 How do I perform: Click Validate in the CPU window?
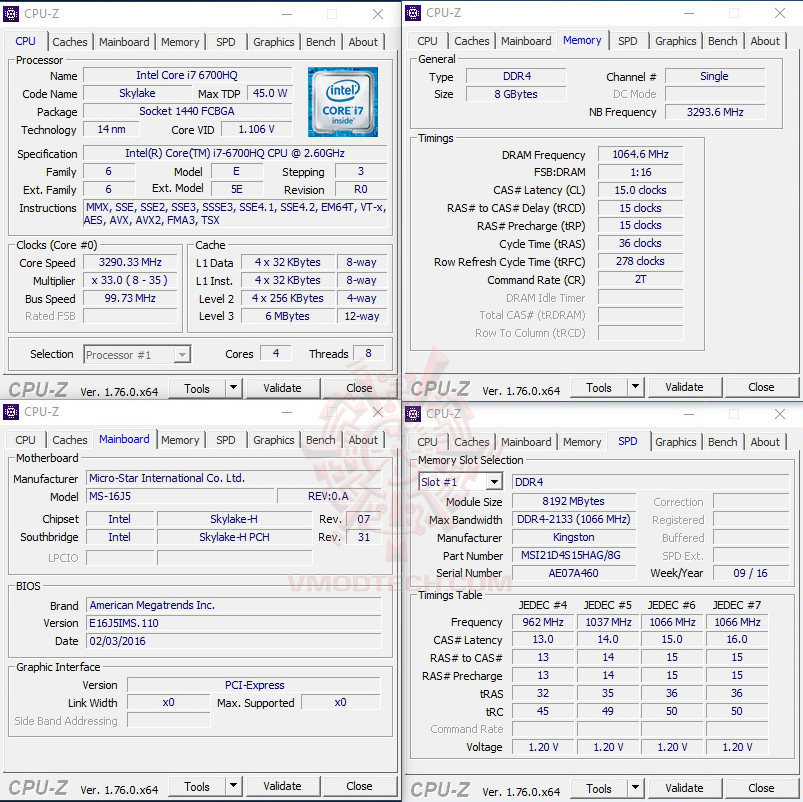[x=283, y=388]
